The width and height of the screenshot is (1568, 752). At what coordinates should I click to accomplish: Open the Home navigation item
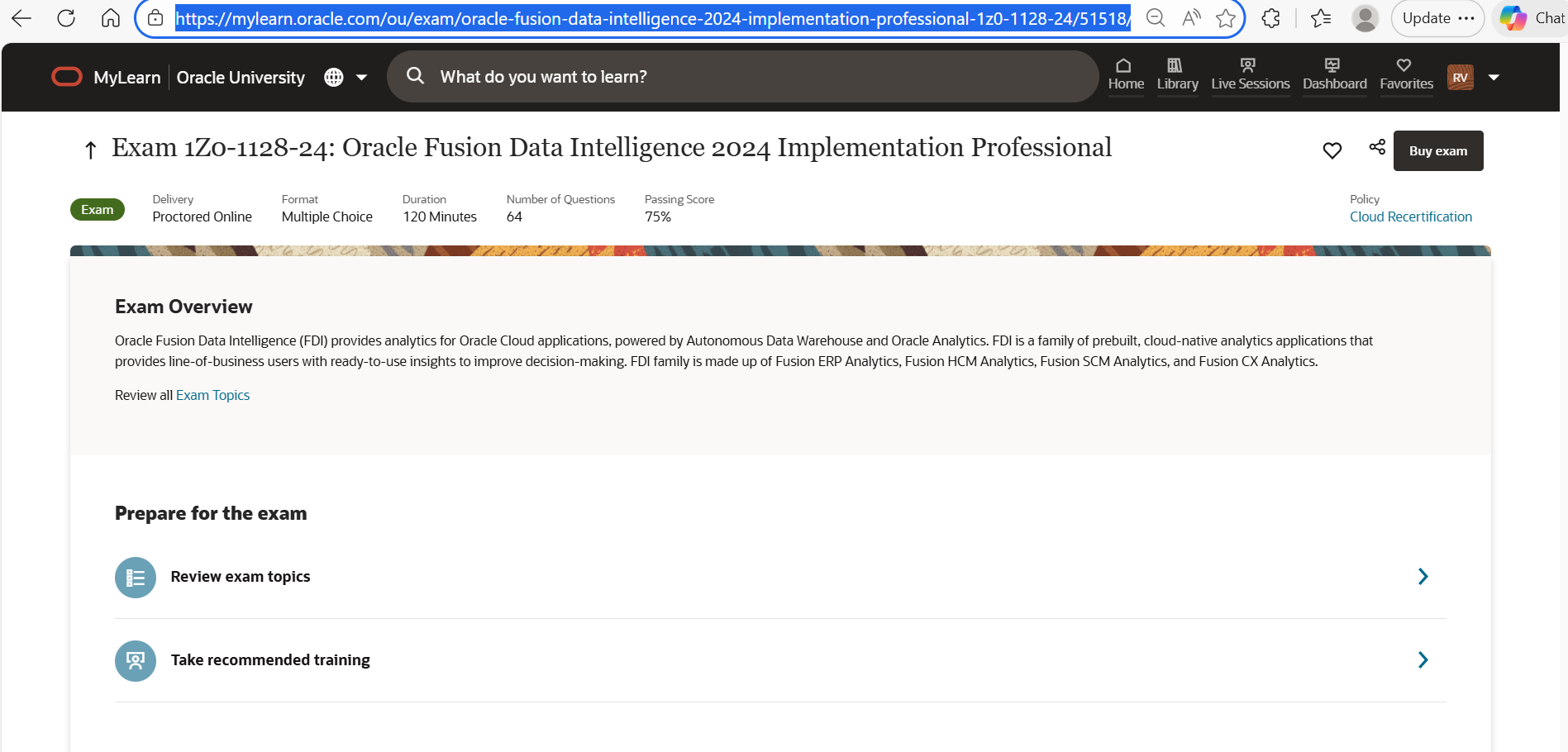[x=1126, y=74]
